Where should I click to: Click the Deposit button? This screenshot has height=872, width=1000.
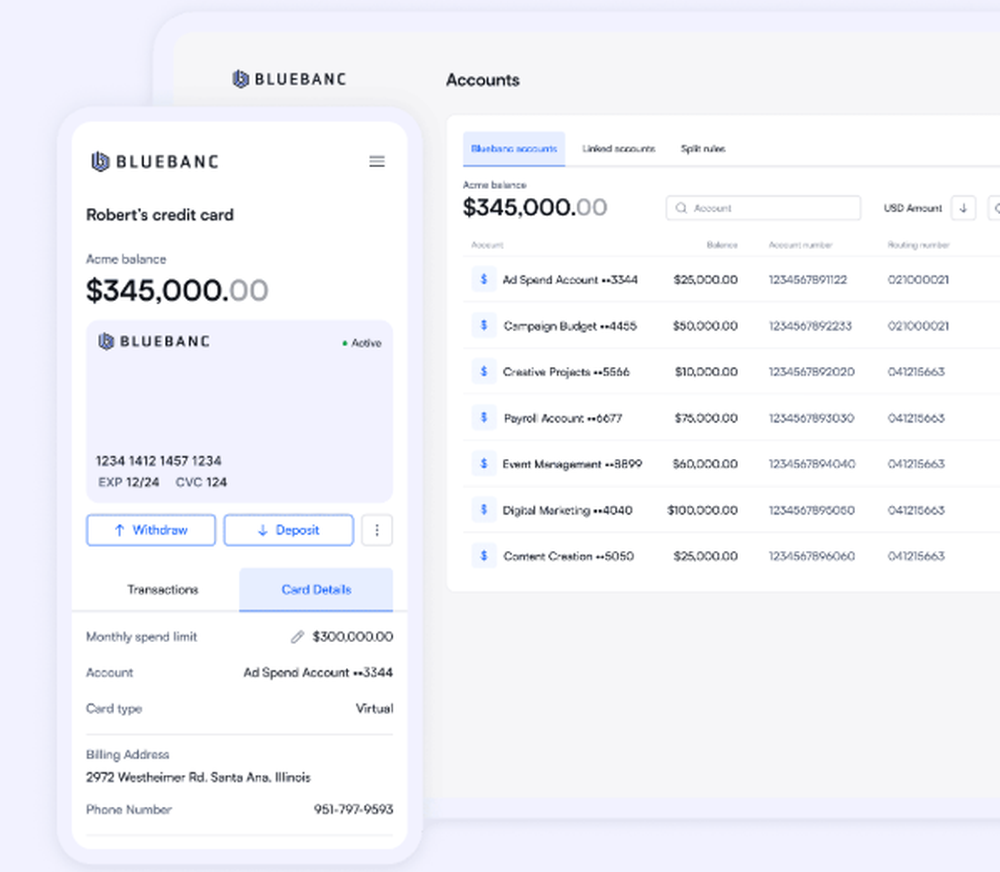pyautogui.click(x=288, y=530)
